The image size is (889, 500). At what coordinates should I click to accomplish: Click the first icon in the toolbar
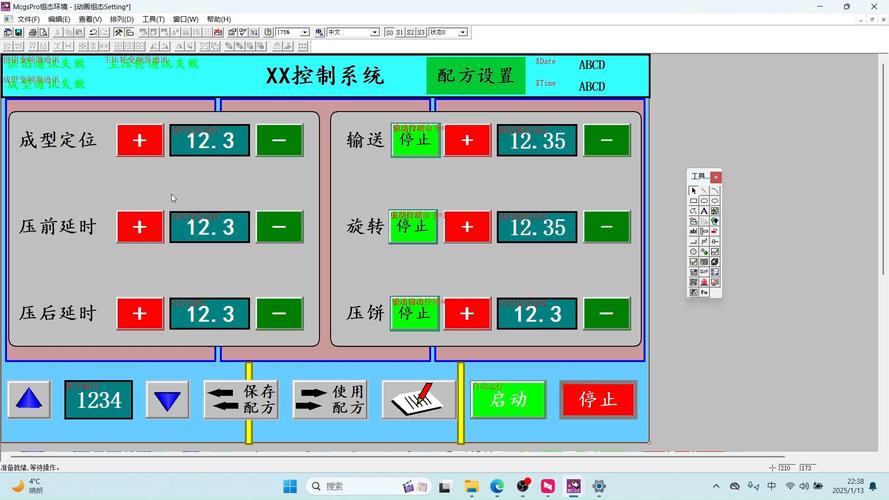point(8,32)
